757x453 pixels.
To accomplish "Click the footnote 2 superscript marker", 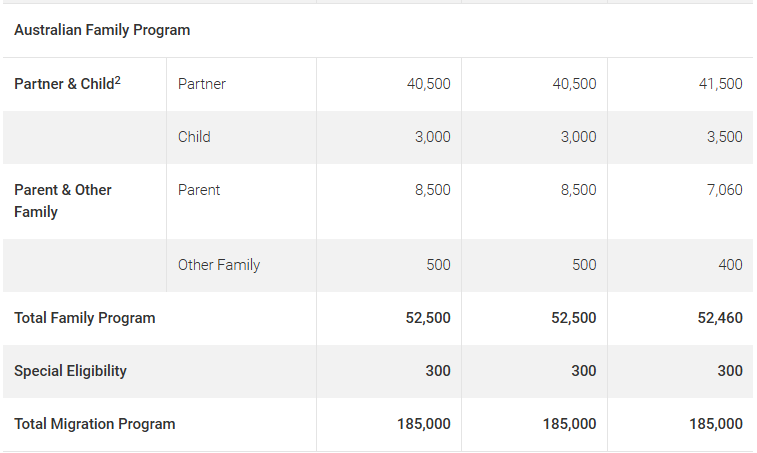I will point(117,80).
